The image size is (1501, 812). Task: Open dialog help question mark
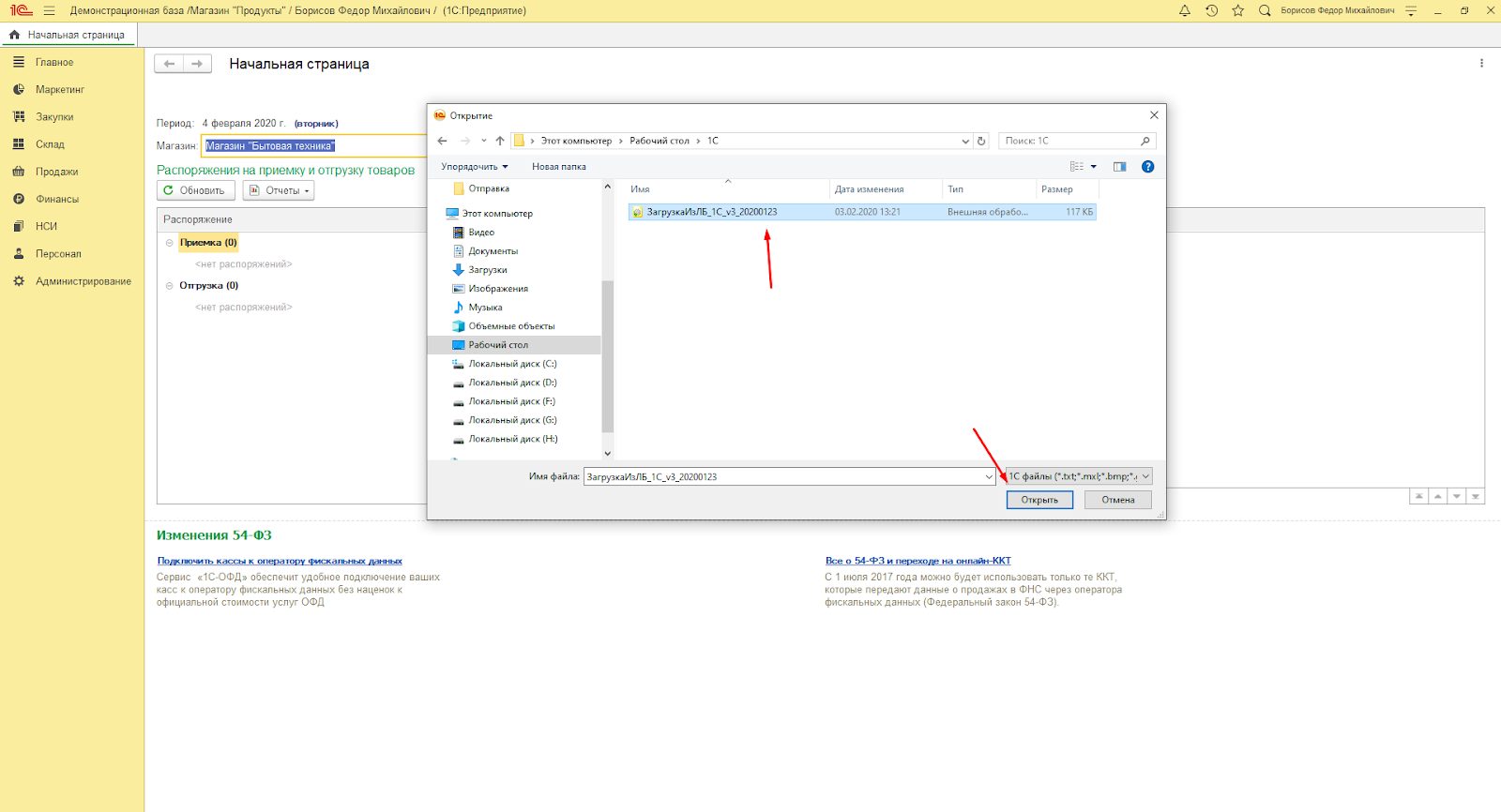pos(1147,167)
